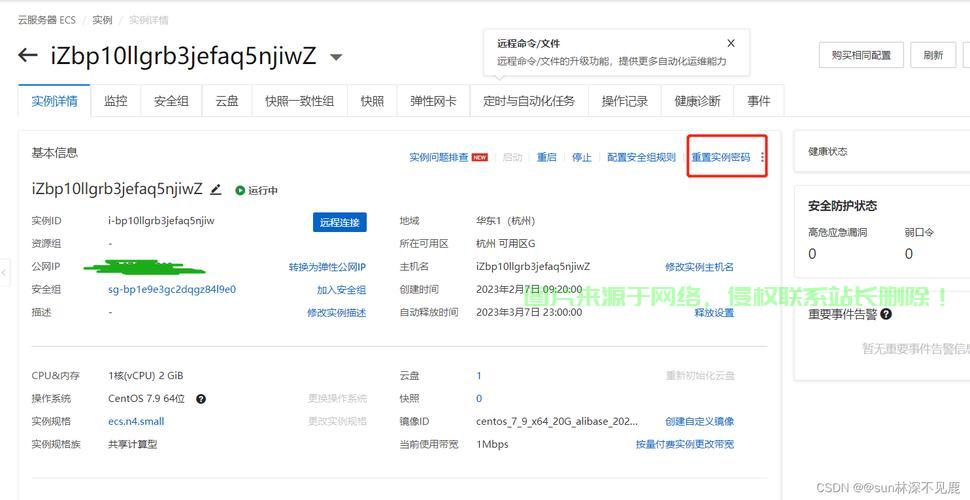970x500 pixels.
Task: Click the 购买相同配置 button
Action: tap(861, 55)
